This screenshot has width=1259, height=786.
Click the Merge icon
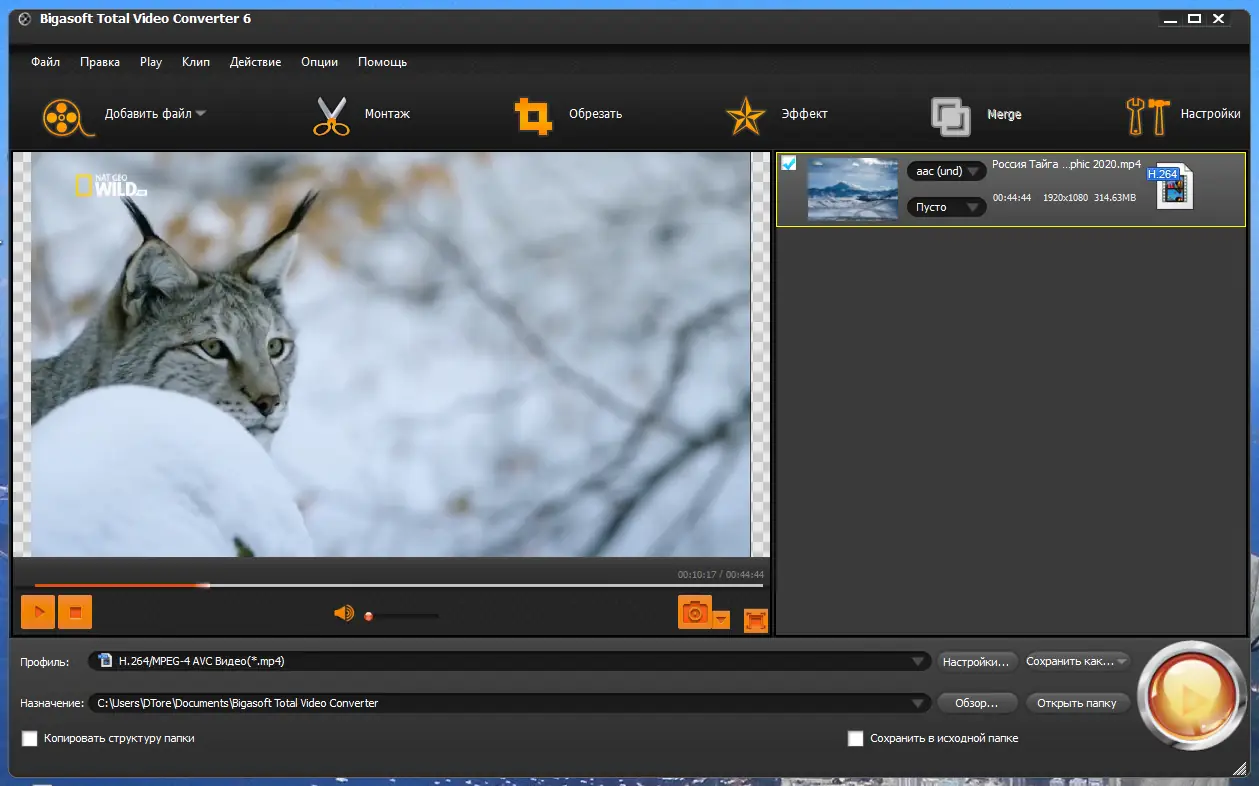[950, 115]
